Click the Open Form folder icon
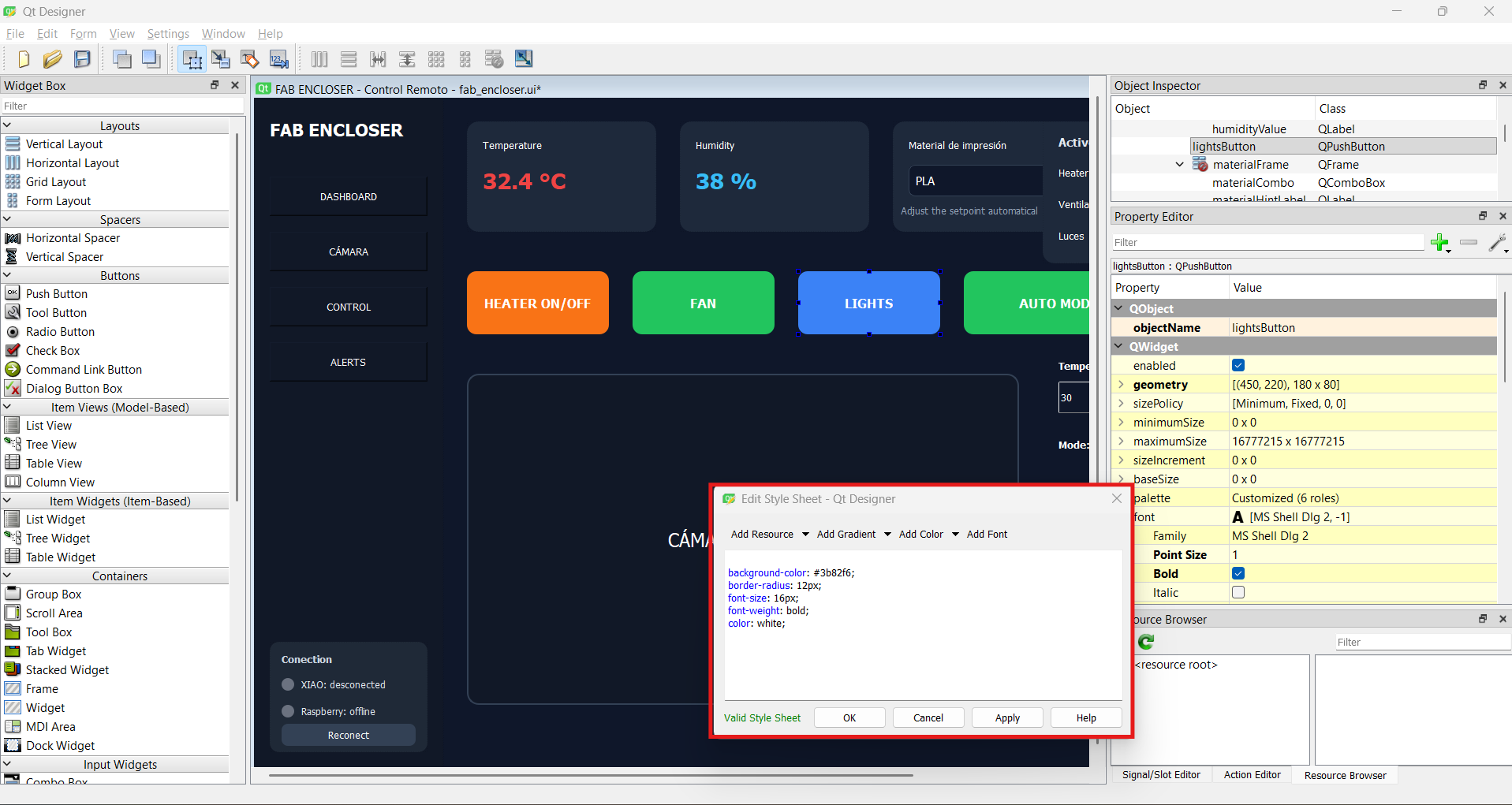 tap(53, 59)
